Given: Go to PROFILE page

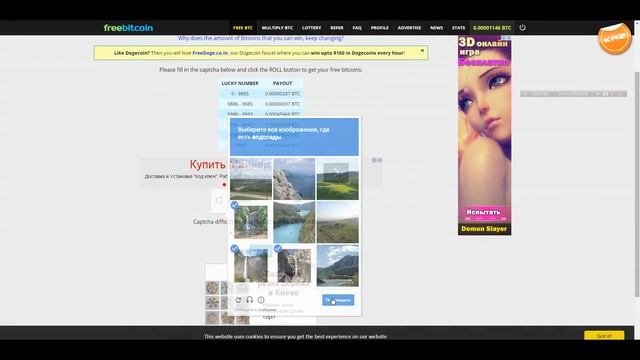Looking at the screenshot, I should point(380,28).
